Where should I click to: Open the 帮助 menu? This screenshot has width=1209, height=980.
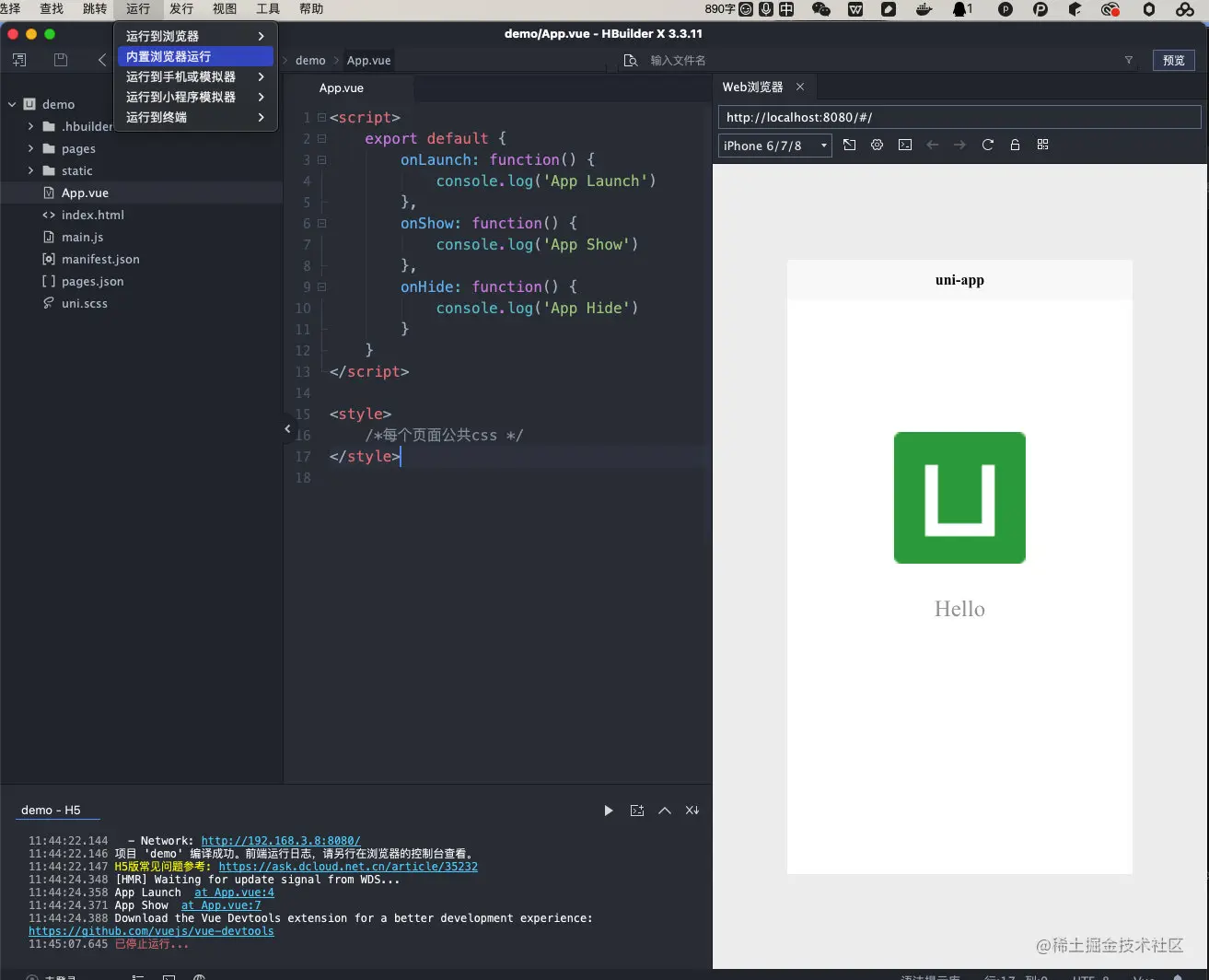tap(311, 8)
